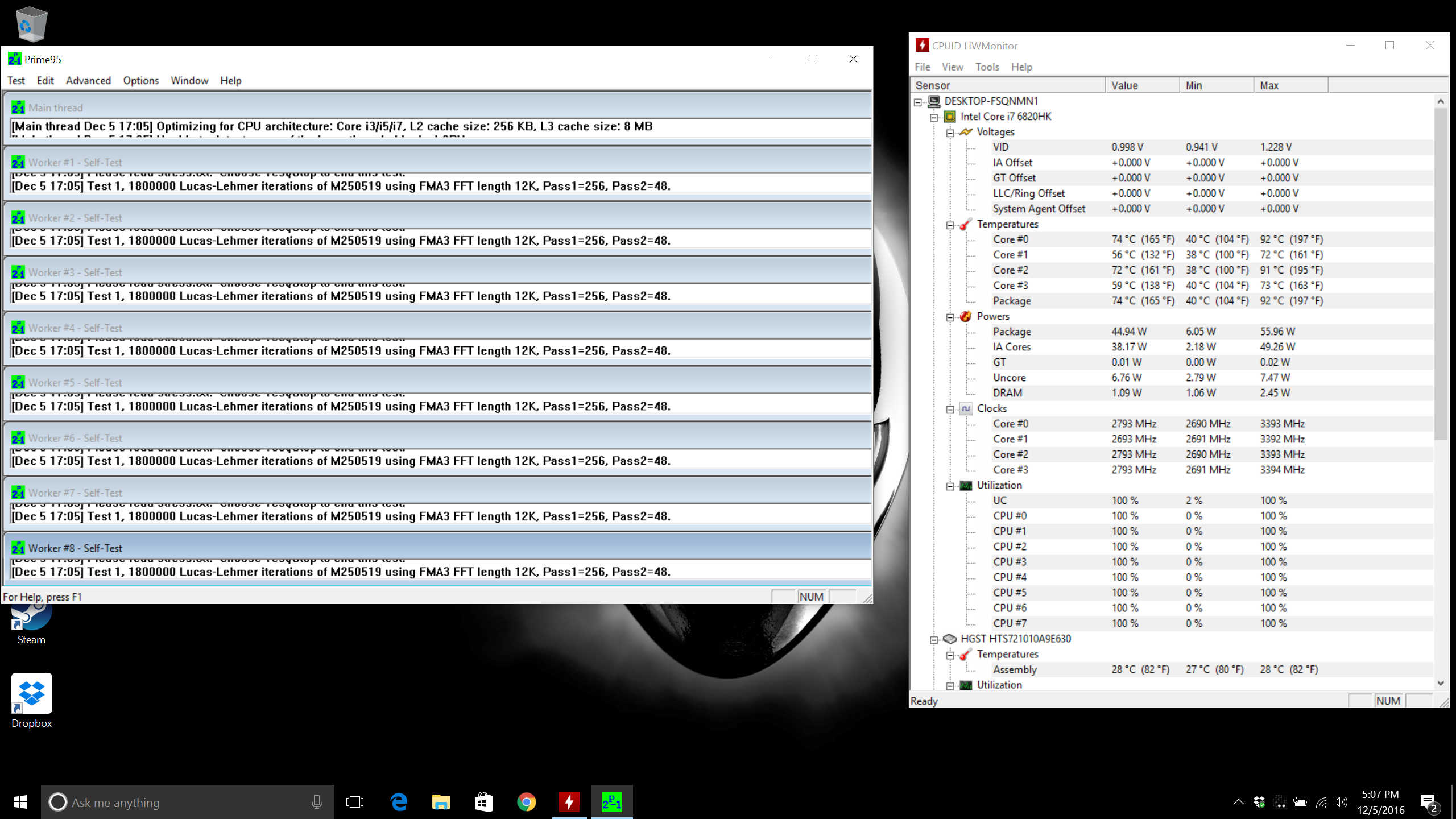This screenshot has height=819, width=1456.
Task: Open the File menu in HWMonitor
Action: click(923, 67)
